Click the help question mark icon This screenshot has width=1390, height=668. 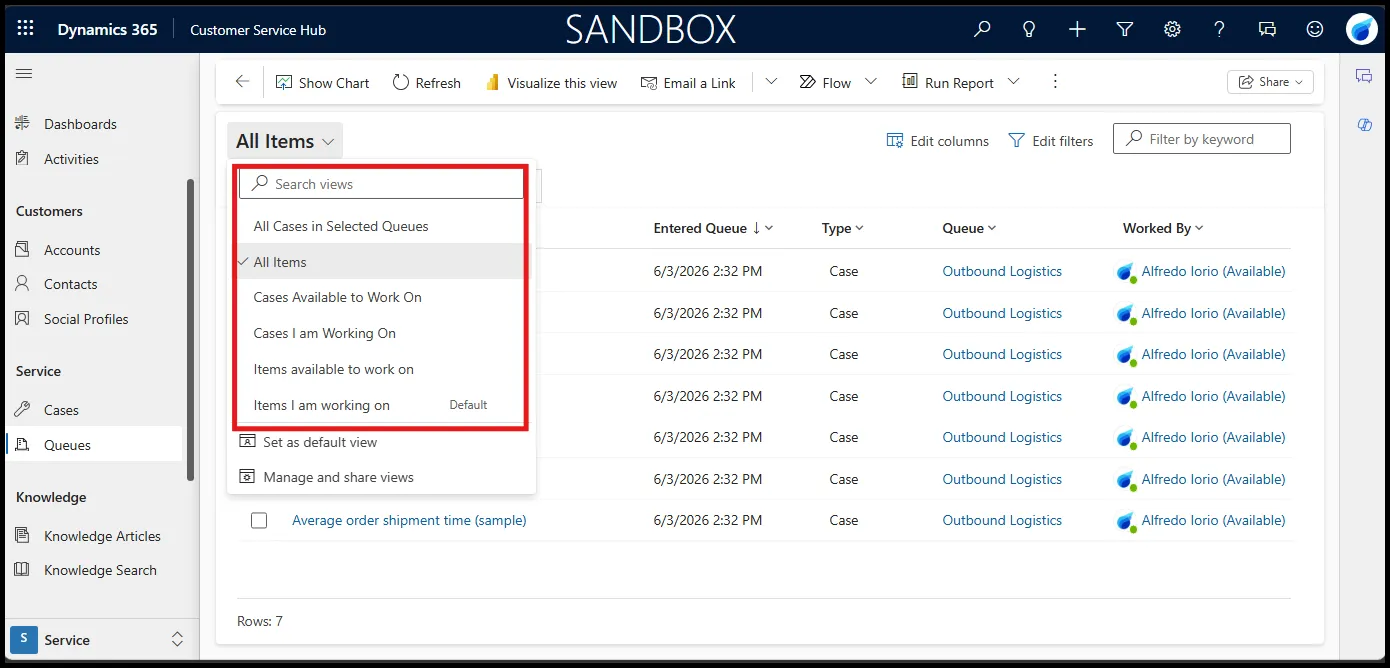pos(1219,29)
